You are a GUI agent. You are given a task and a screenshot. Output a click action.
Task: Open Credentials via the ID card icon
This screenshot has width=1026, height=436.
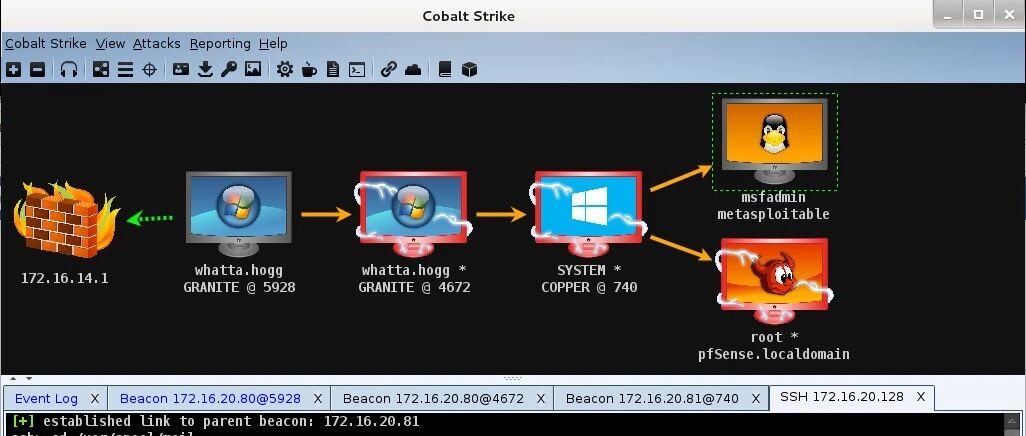tap(181, 69)
